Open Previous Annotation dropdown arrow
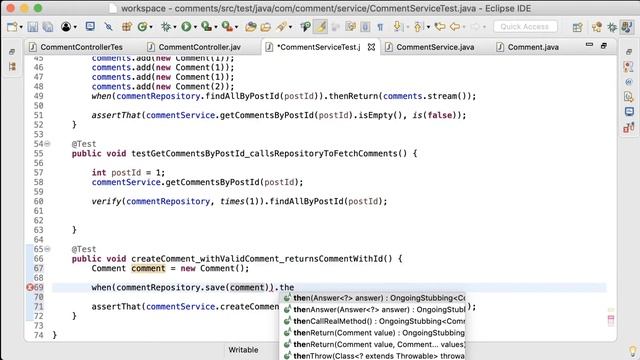Image resolution: width=640 pixels, height=360 pixels. (428, 27)
